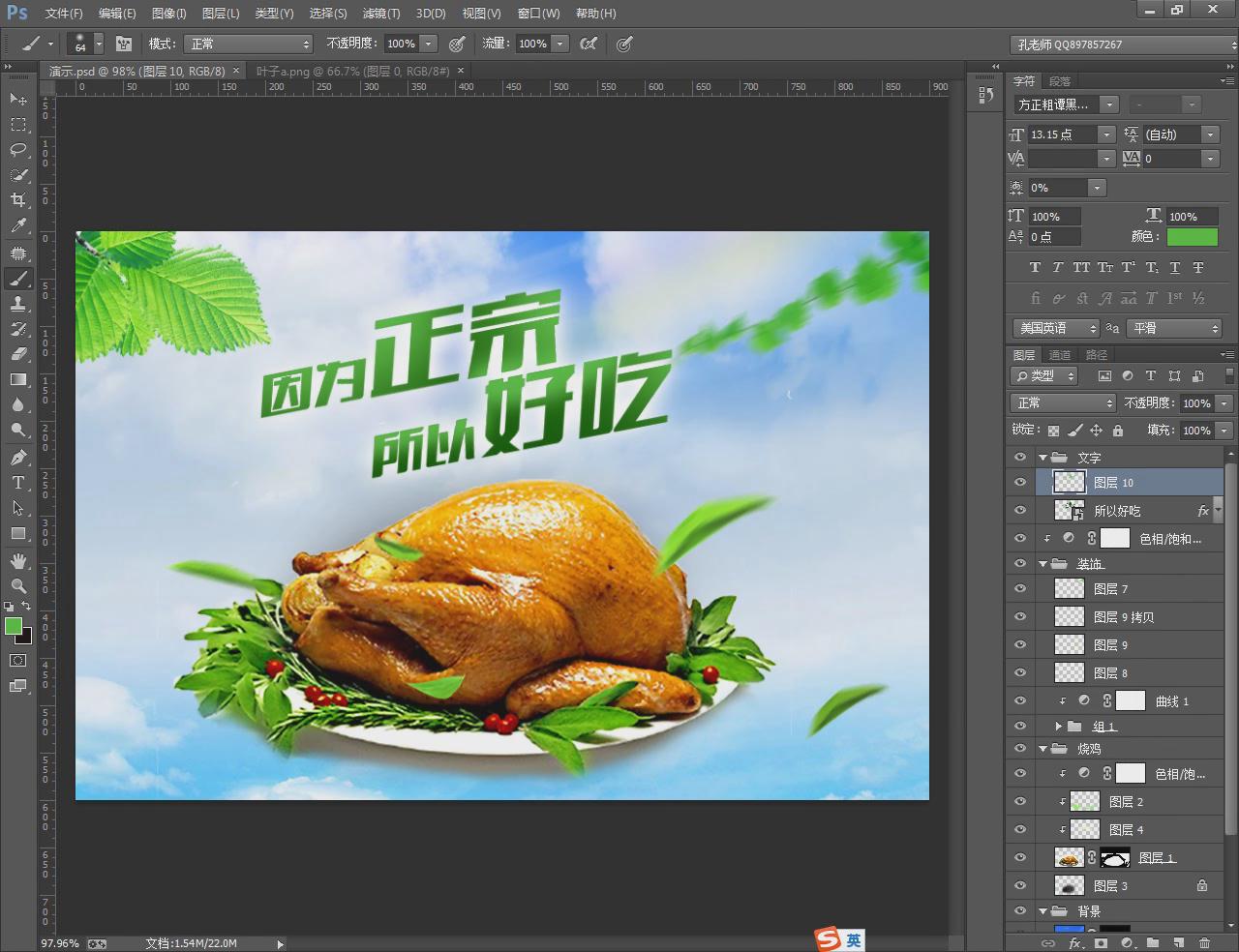The width and height of the screenshot is (1239, 952).
Task: Click the zoom level 97.96% field
Action: (x=60, y=943)
